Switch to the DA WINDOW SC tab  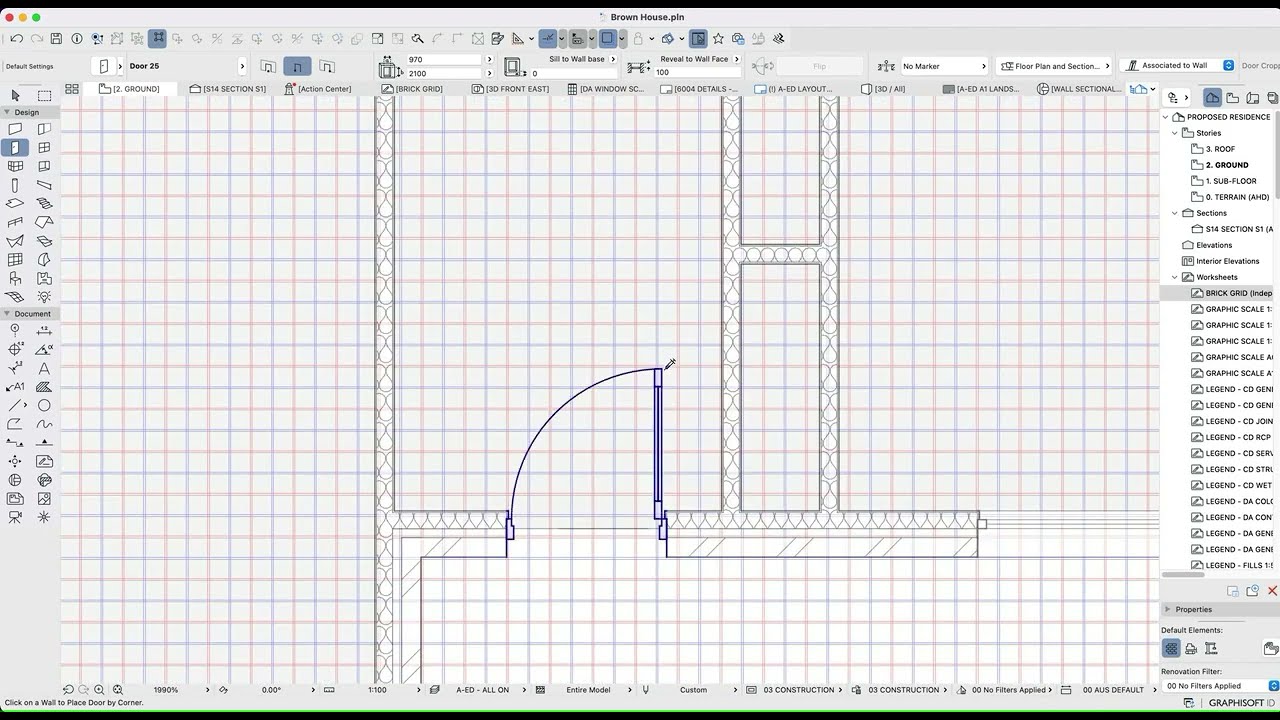[606, 89]
